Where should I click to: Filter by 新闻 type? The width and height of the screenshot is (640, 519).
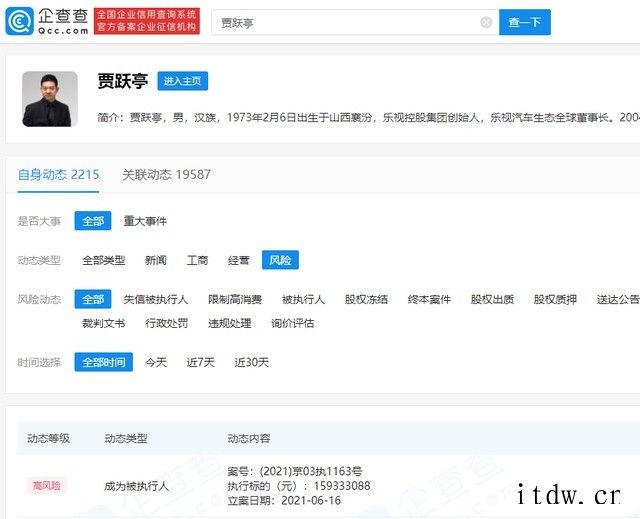[x=156, y=260]
